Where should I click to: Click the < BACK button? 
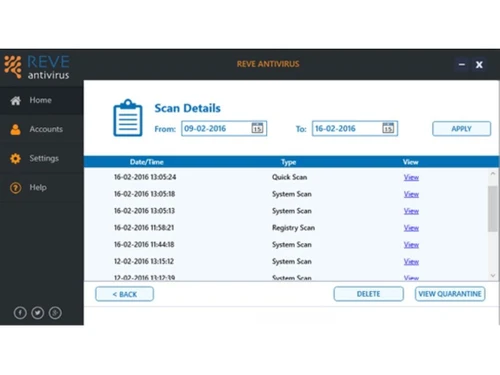point(125,294)
